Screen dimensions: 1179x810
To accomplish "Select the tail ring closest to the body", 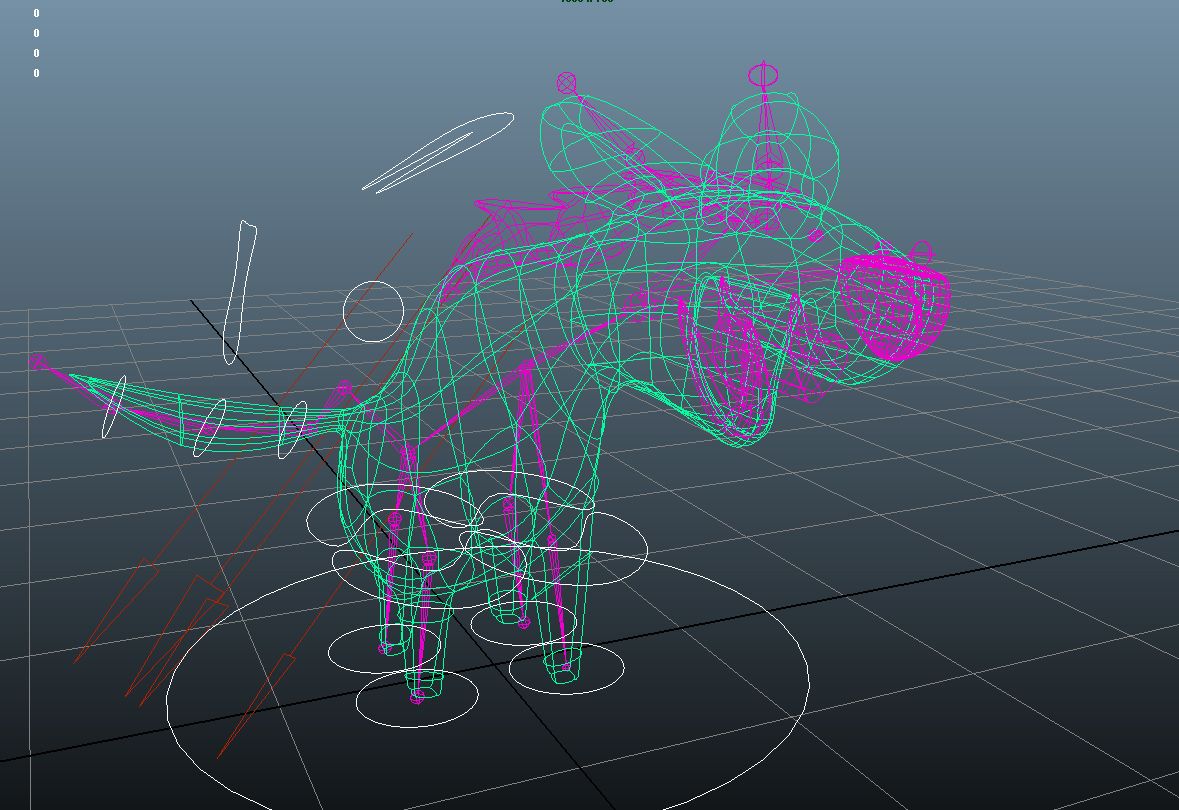I will point(291,429).
